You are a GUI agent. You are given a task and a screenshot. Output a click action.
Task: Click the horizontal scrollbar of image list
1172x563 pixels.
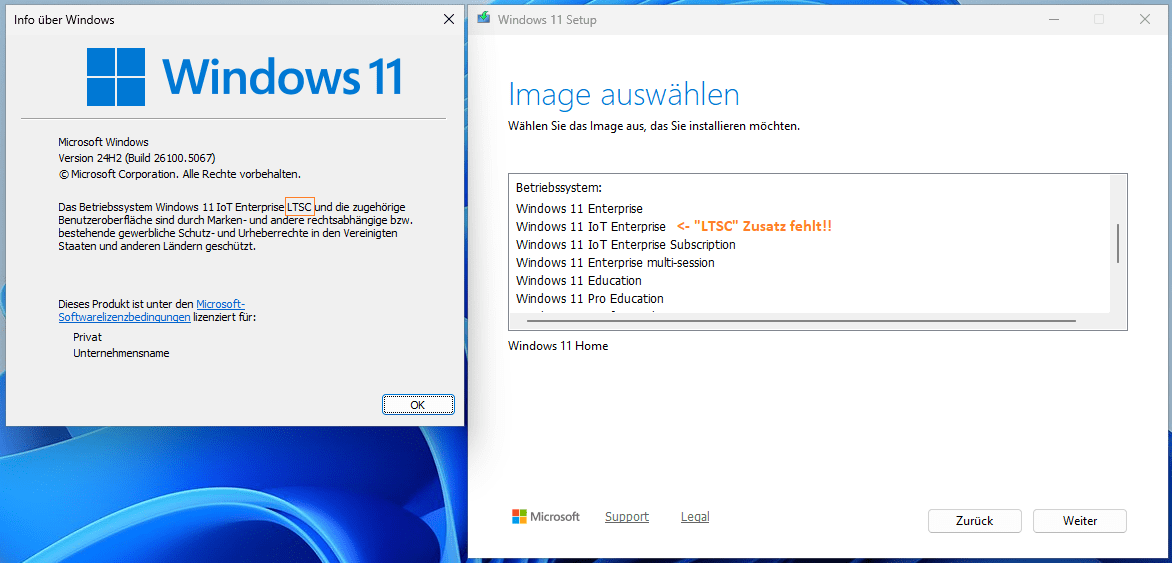point(801,321)
